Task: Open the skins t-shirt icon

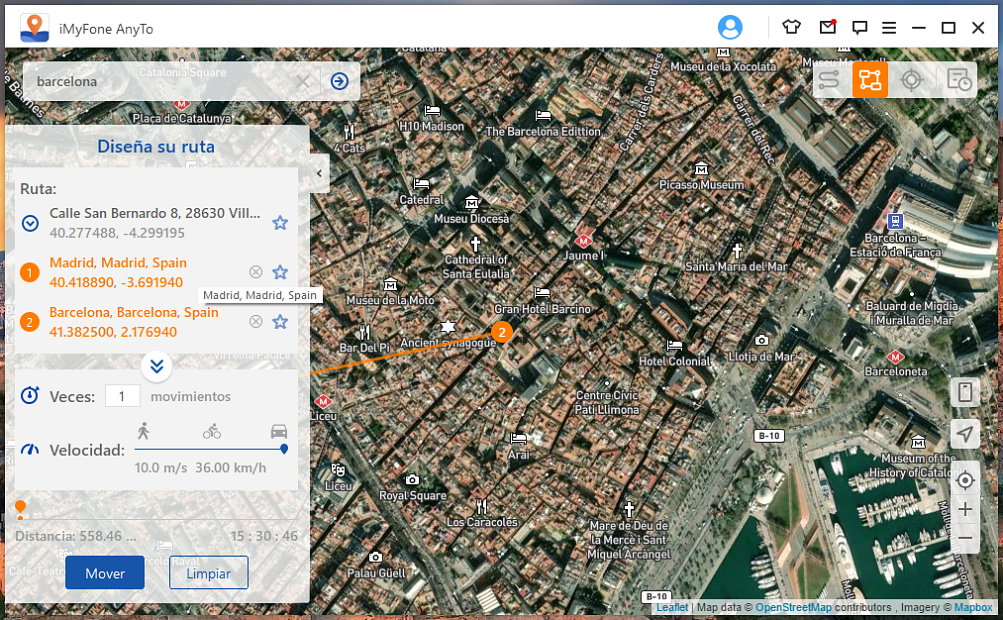Action: tap(791, 27)
